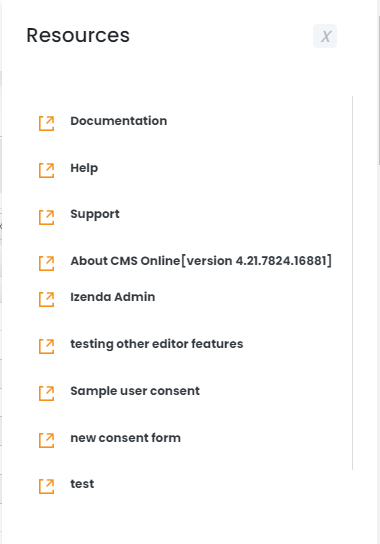Open About CMS Online version link
Screen dimensions: 380x544
(x=201, y=261)
